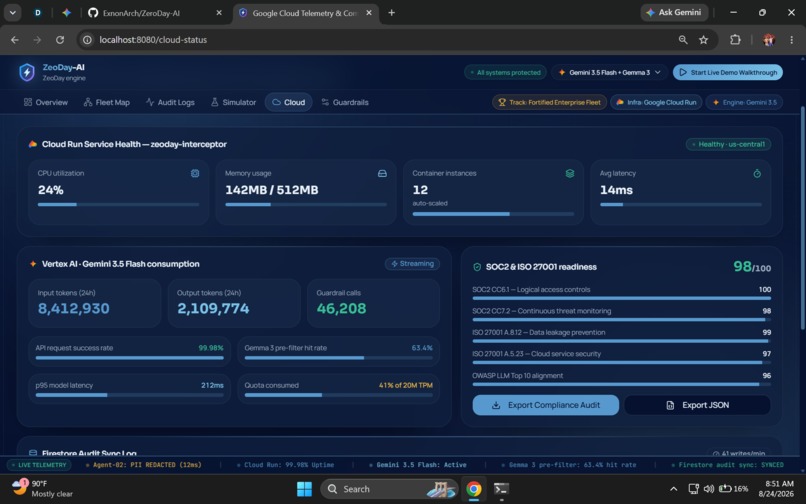Click the network display tray icon

coord(693,489)
